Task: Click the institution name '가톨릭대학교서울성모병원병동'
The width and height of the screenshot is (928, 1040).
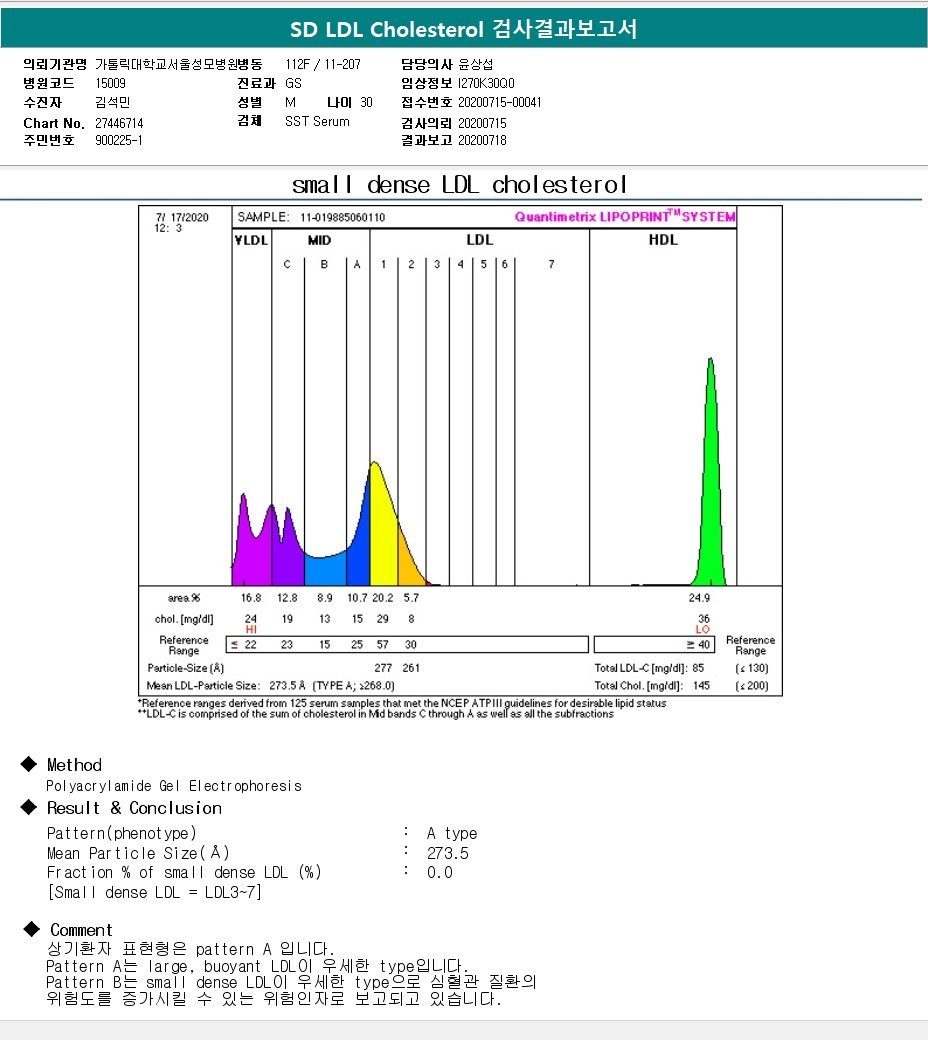Action: [x=178, y=64]
